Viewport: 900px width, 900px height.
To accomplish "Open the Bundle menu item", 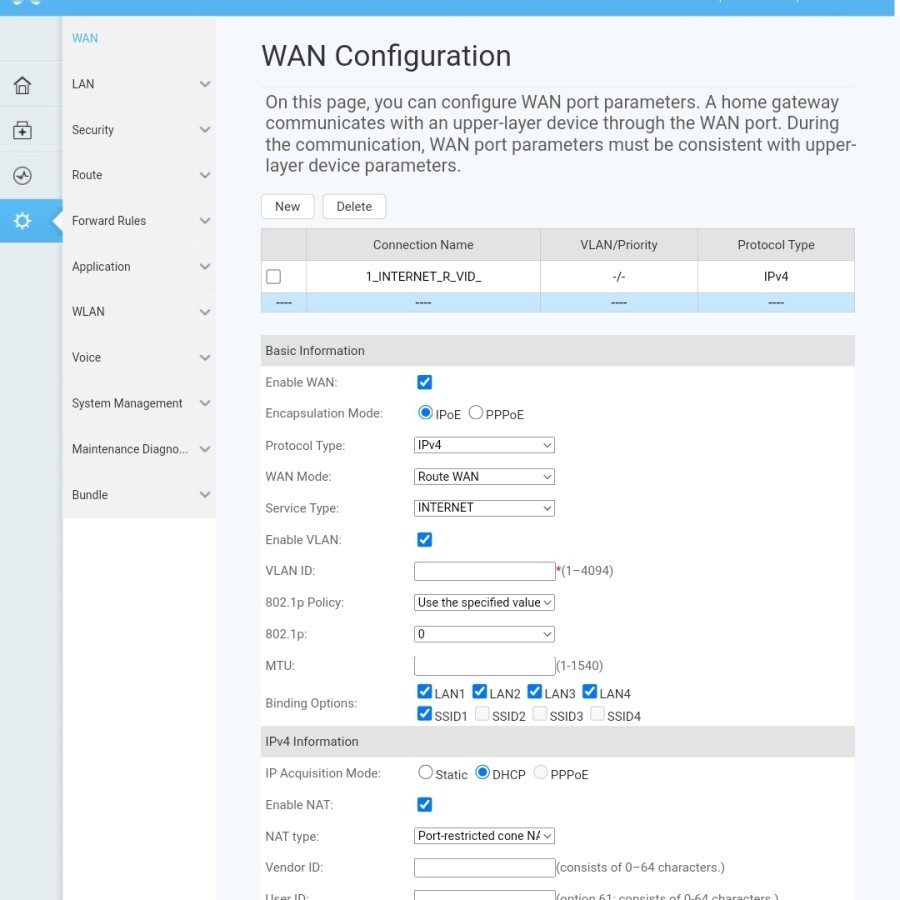I will pyautogui.click(x=90, y=495).
